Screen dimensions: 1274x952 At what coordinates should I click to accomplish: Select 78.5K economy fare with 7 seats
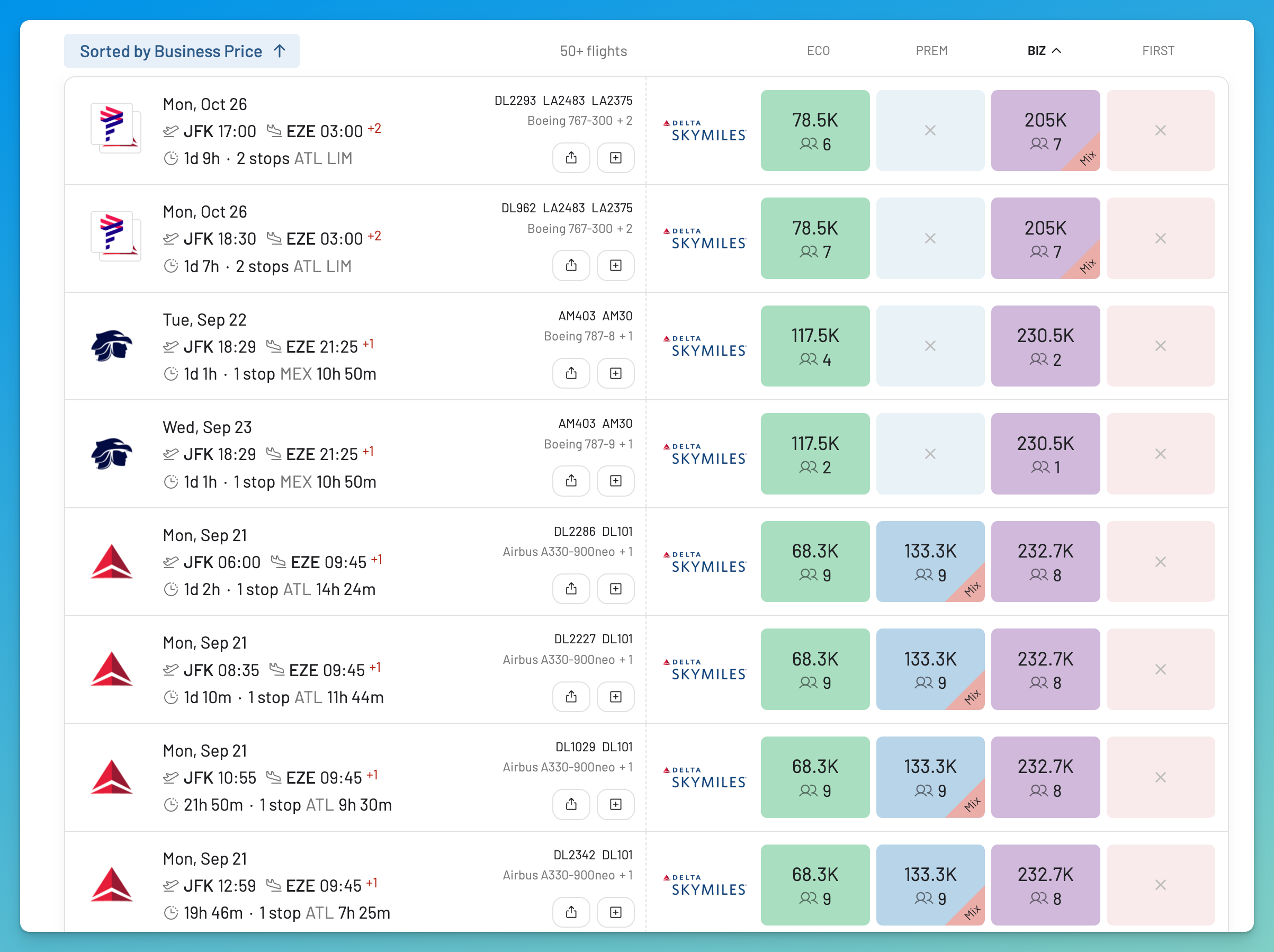(x=815, y=238)
